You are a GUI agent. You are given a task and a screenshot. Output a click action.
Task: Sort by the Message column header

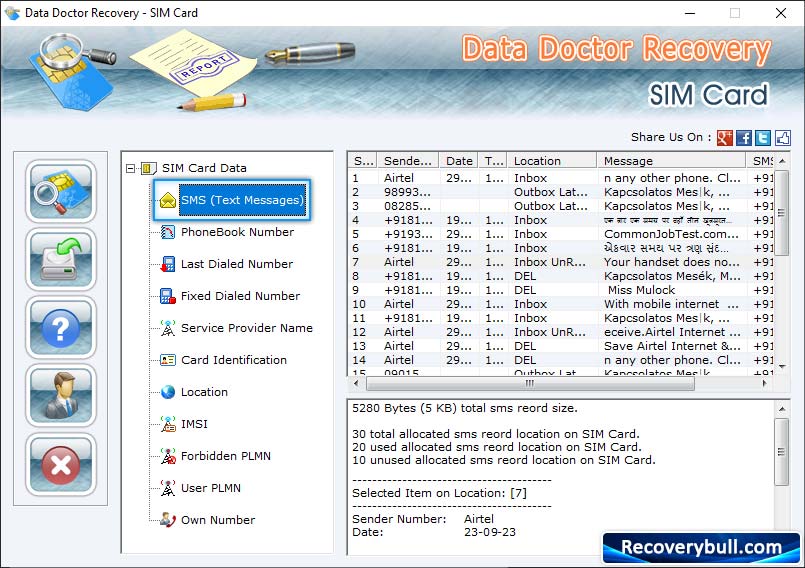tap(671, 161)
